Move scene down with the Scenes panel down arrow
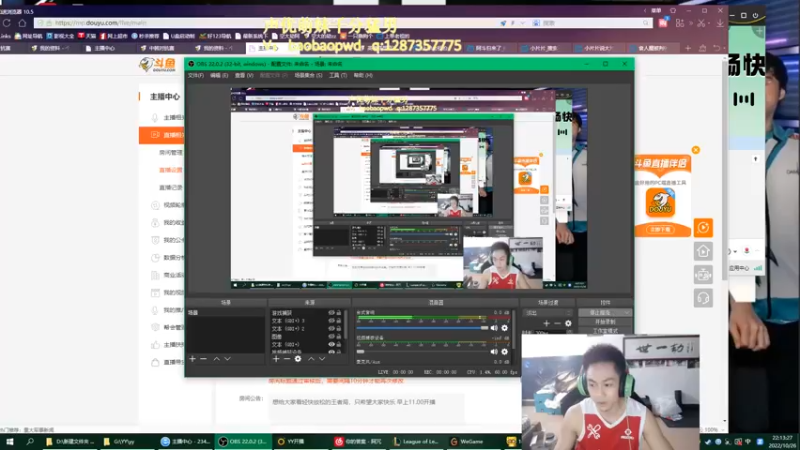The image size is (800, 450). [x=228, y=359]
